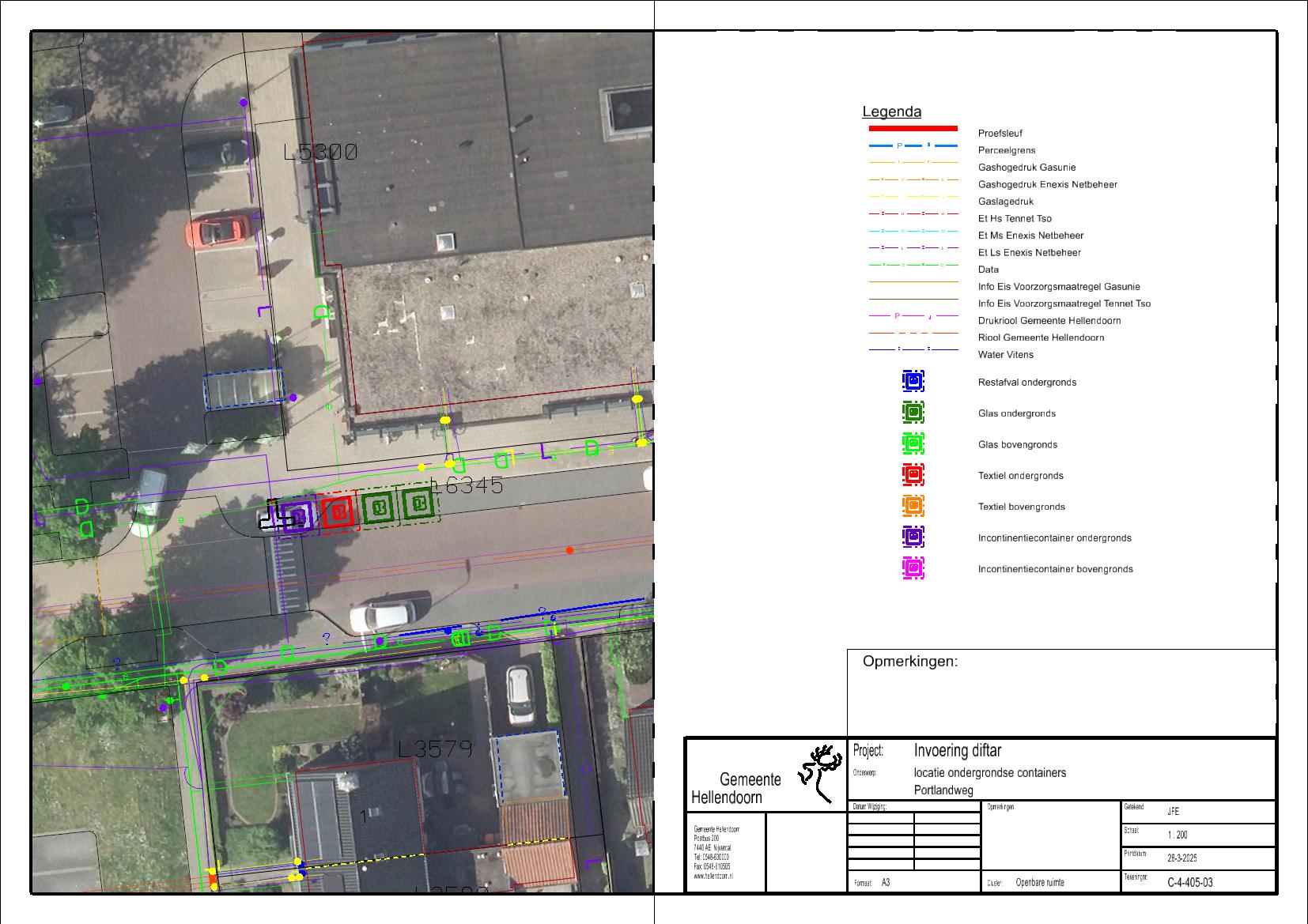
Task: Click the red car in the aerial photo
Action: 214,232
